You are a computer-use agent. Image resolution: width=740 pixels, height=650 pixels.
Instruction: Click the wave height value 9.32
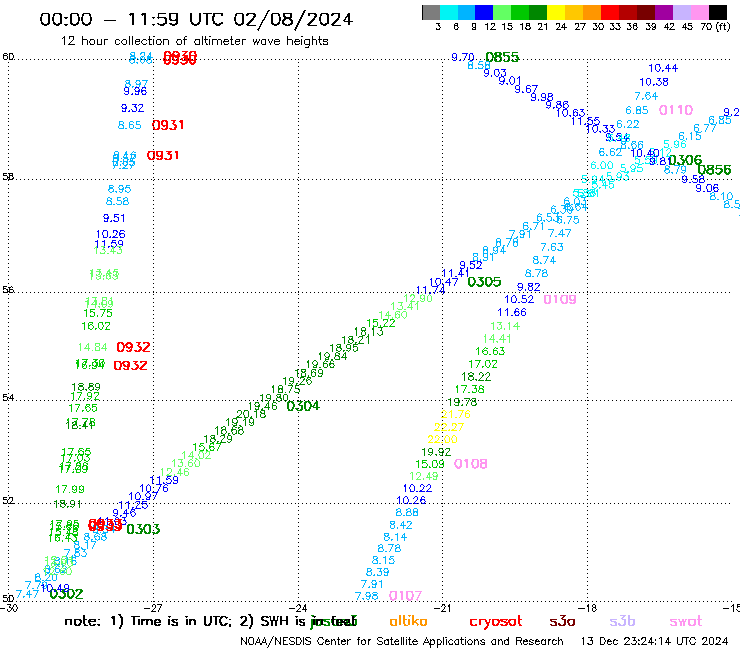point(133,108)
